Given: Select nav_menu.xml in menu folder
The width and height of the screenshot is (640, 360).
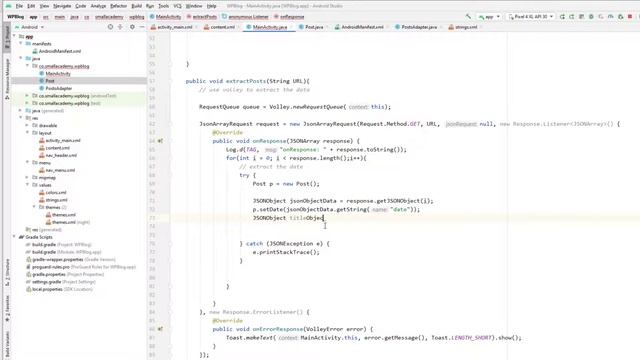Looking at the screenshot, I should 60,170.
